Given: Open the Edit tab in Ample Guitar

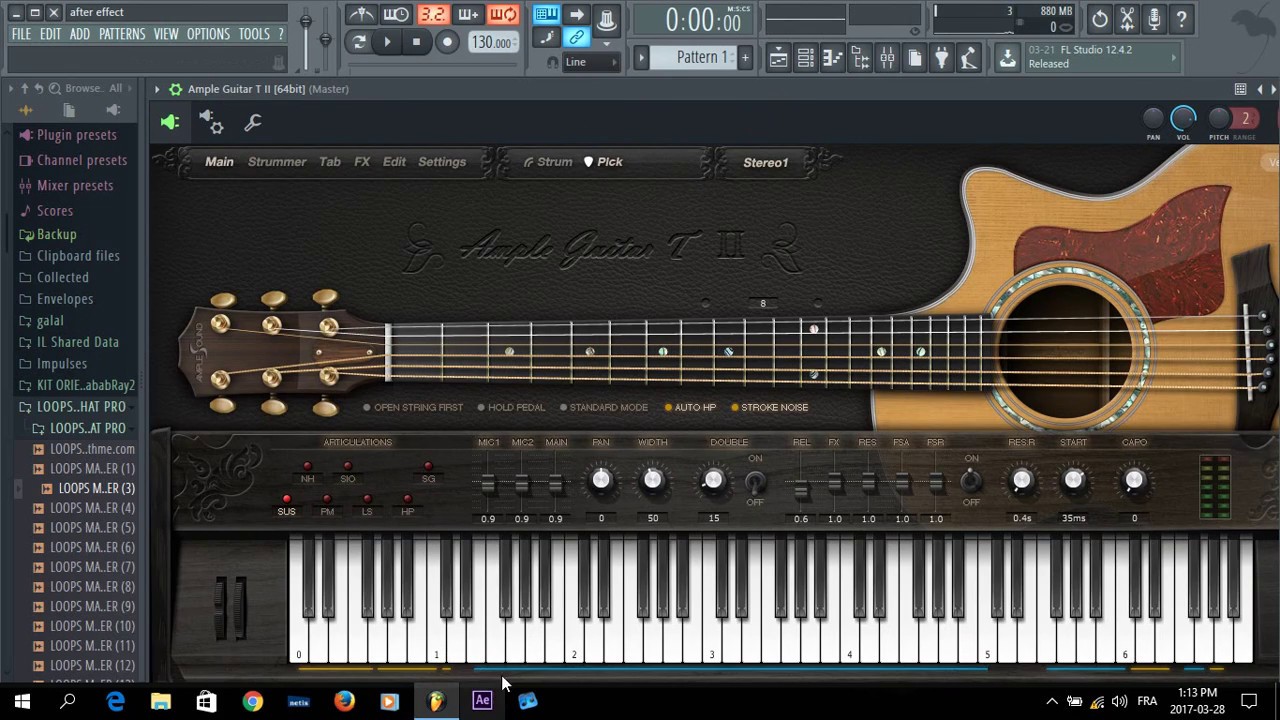Looking at the screenshot, I should tap(394, 162).
